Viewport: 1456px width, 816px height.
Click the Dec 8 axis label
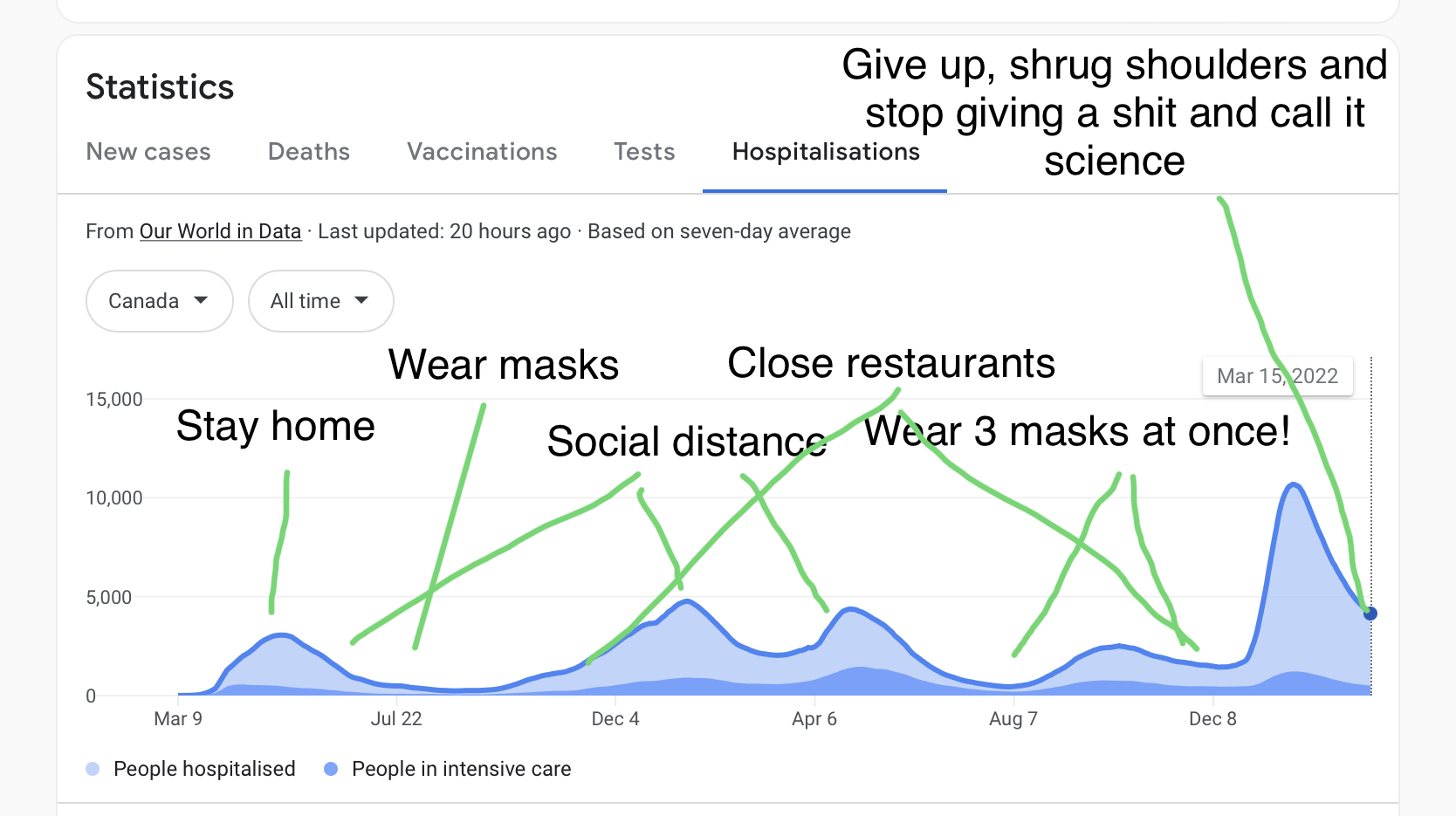(x=1212, y=719)
